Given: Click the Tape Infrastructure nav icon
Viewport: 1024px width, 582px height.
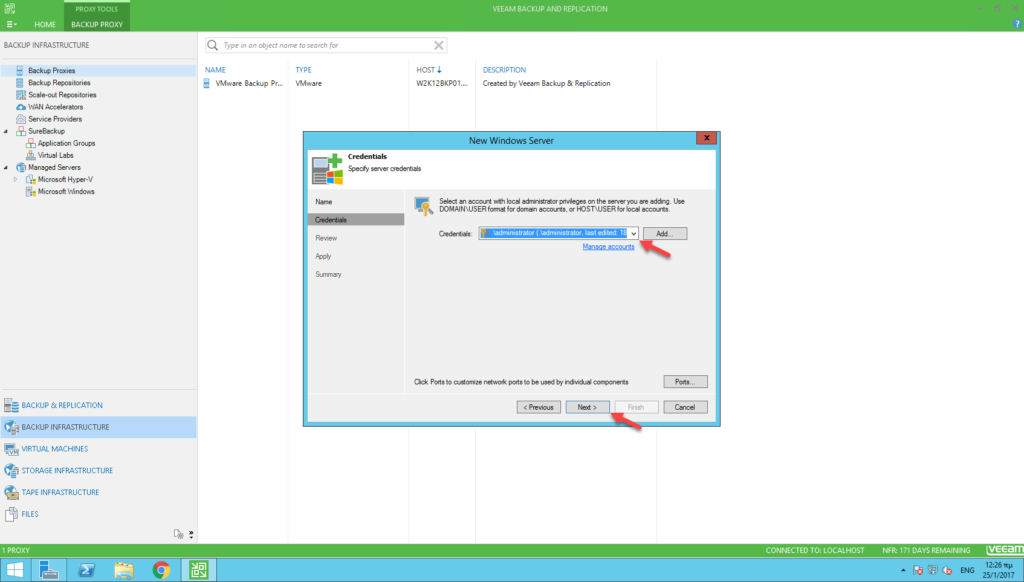Looking at the screenshot, I should pyautogui.click(x=11, y=493).
